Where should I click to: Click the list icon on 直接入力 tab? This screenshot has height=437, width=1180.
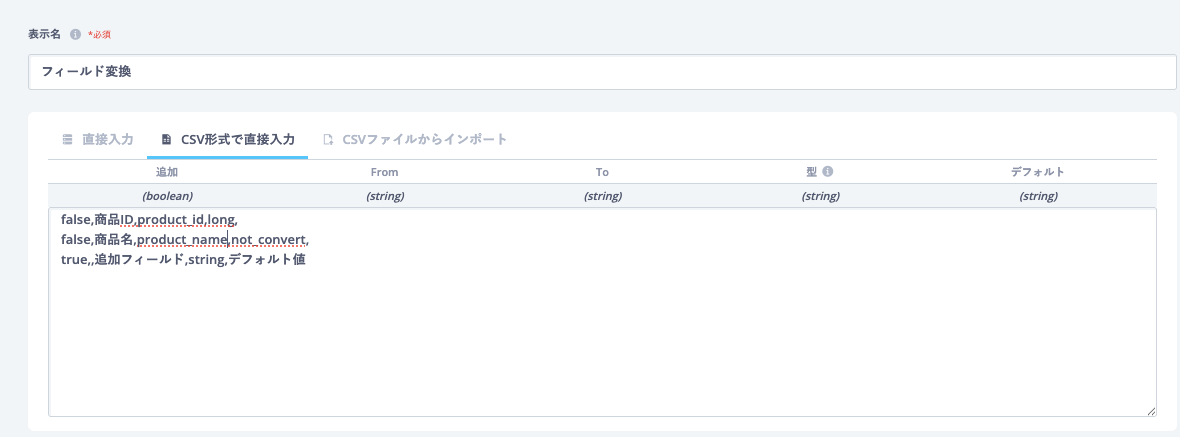(x=67, y=139)
